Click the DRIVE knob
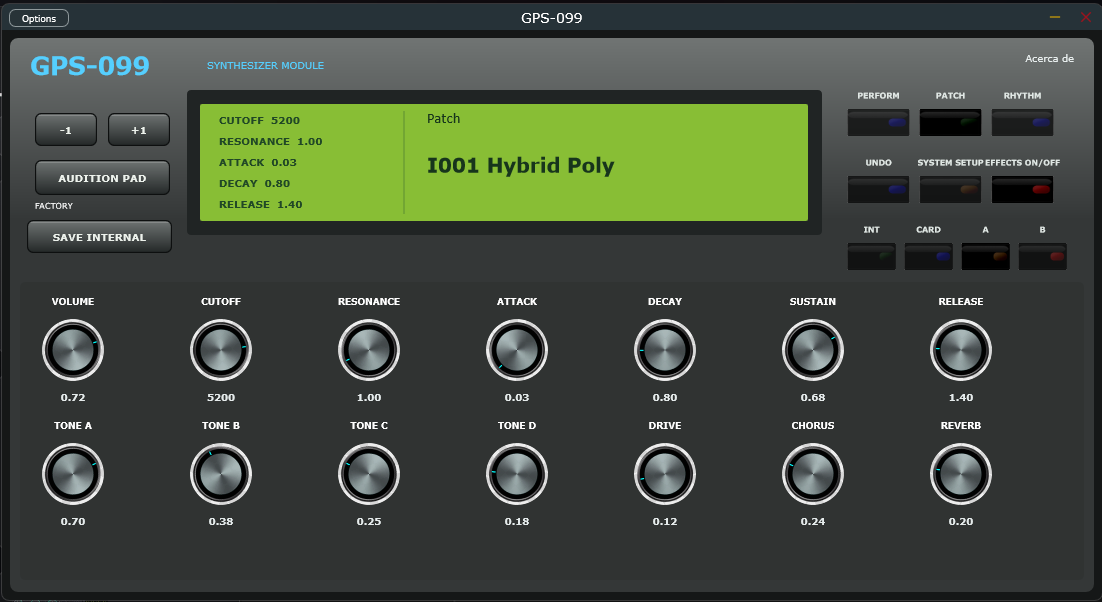1102x602 pixels. (665, 474)
